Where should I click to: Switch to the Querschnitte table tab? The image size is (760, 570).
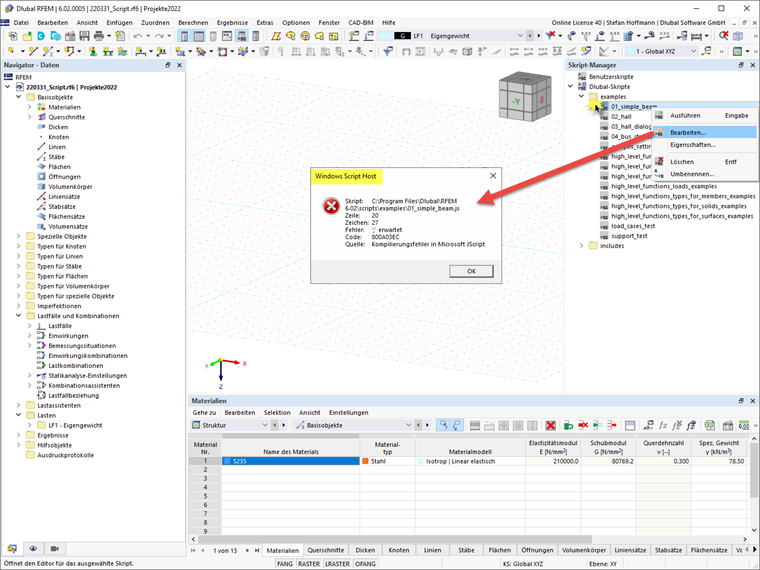[x=326, y=550]
